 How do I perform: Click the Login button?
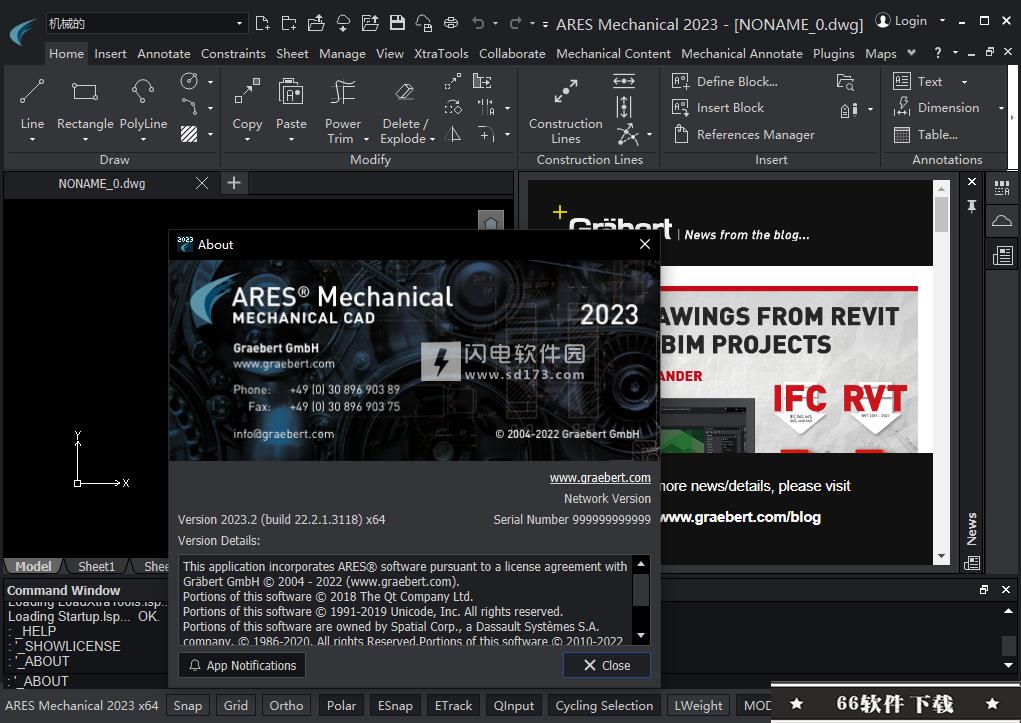coord(901,21)
